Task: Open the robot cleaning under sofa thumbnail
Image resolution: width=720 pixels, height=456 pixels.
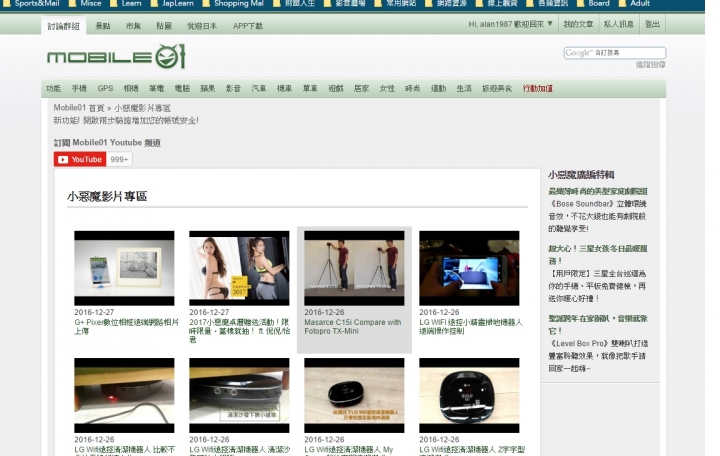Action: tap(239, 395)
